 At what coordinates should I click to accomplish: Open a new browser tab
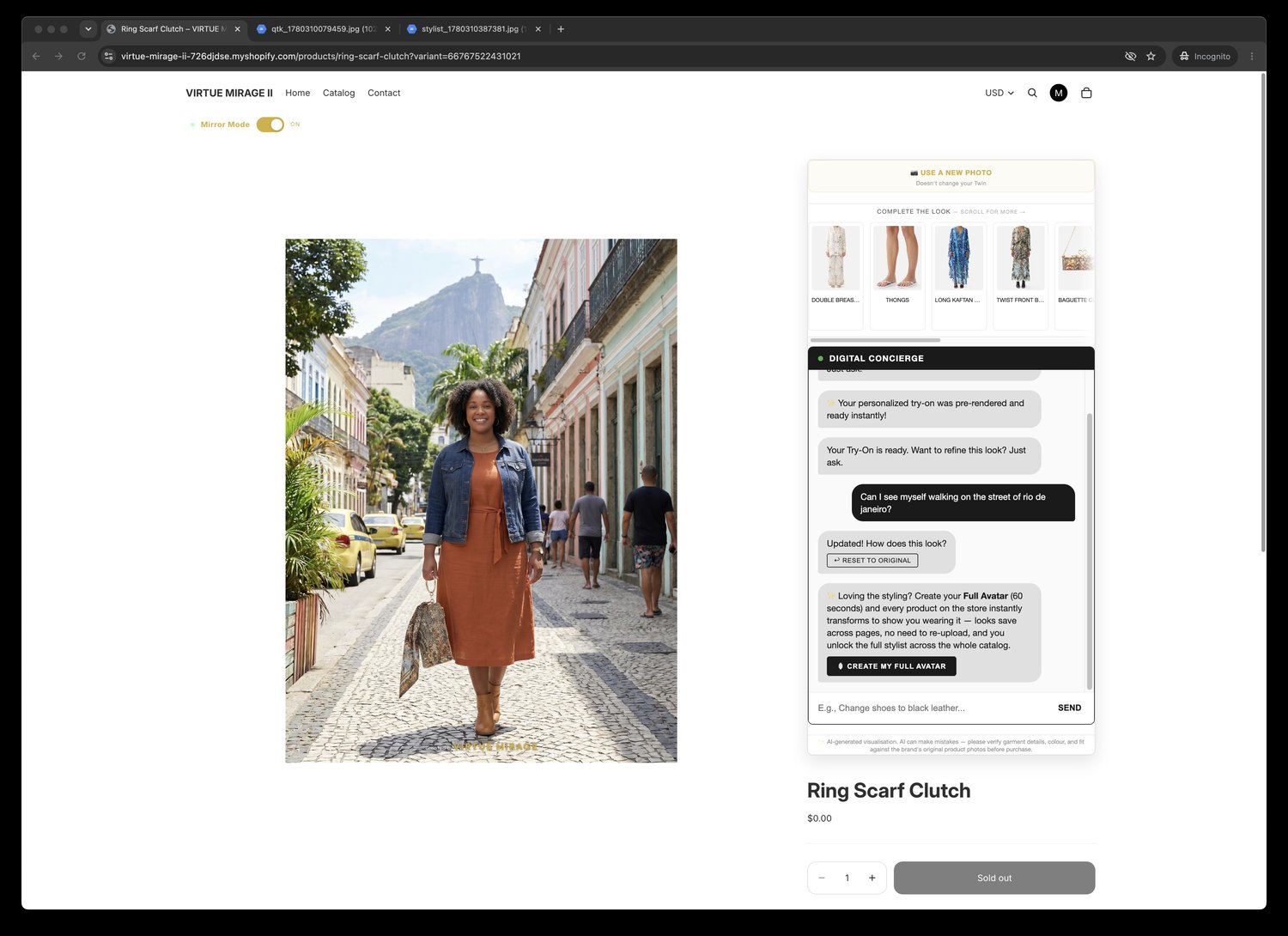click(x=561, y=28)
